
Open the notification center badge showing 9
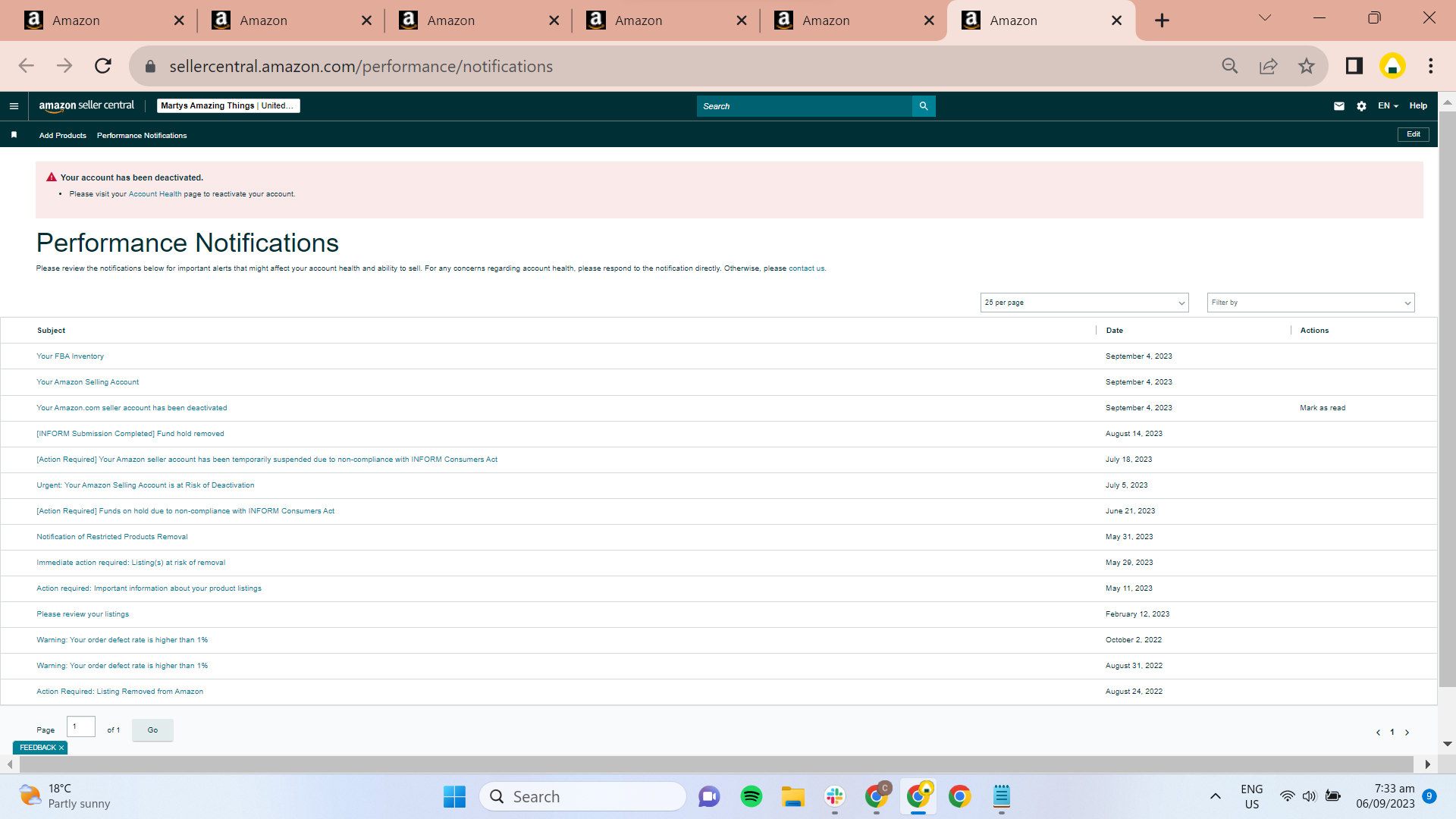tap(1429, 796)
